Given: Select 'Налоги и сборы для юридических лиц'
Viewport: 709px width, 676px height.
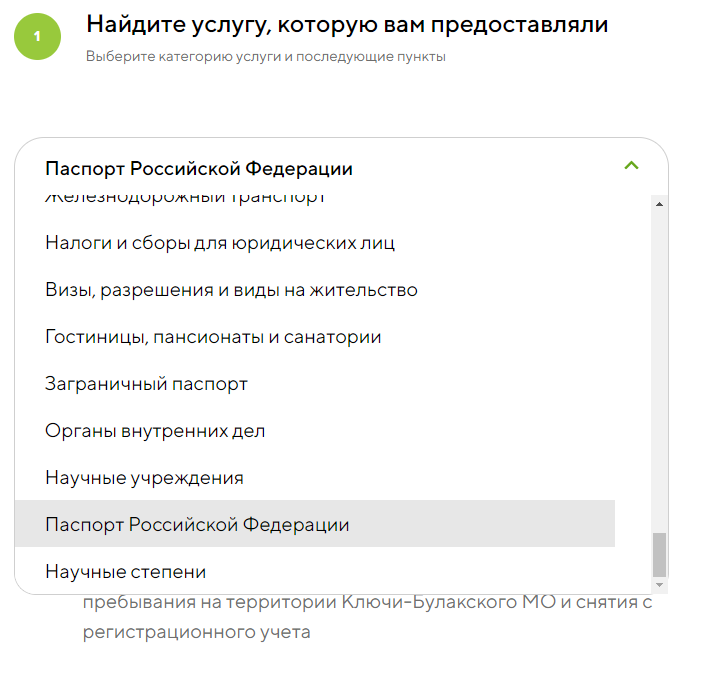Looking at the screenshot, I should pos(315,243).
